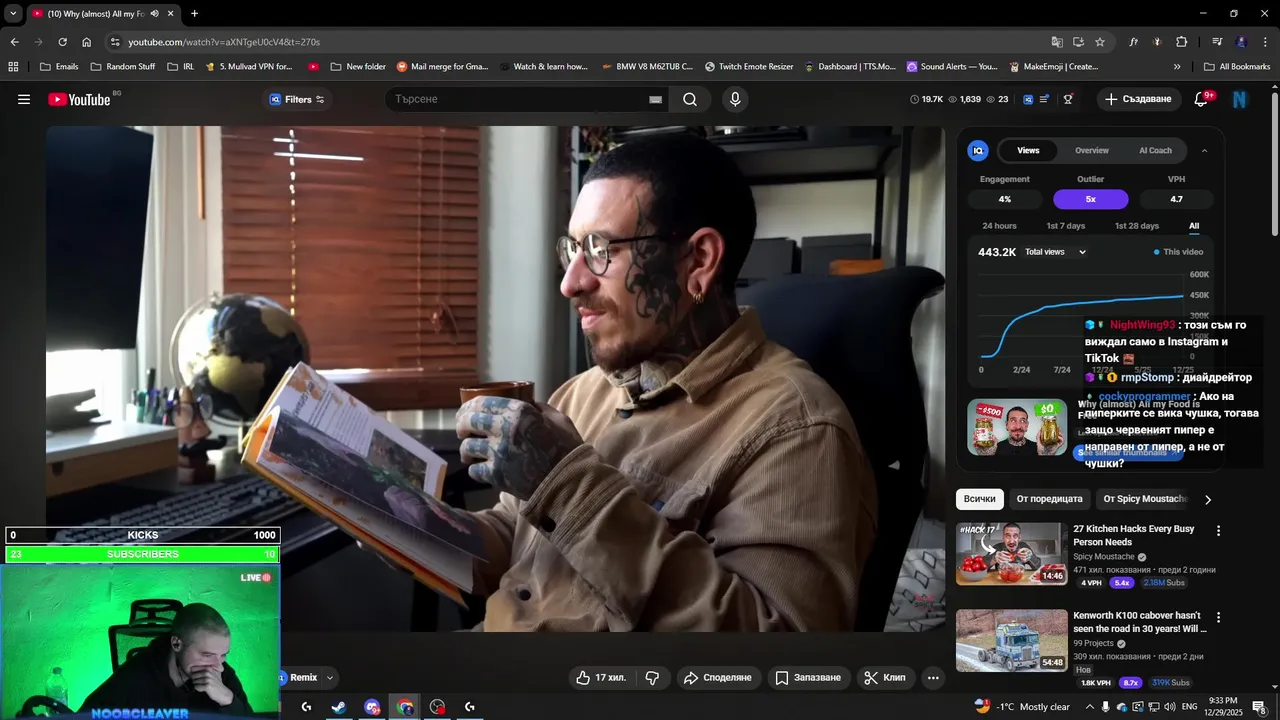Click into the Търсене search field

(x=518, y=99)
